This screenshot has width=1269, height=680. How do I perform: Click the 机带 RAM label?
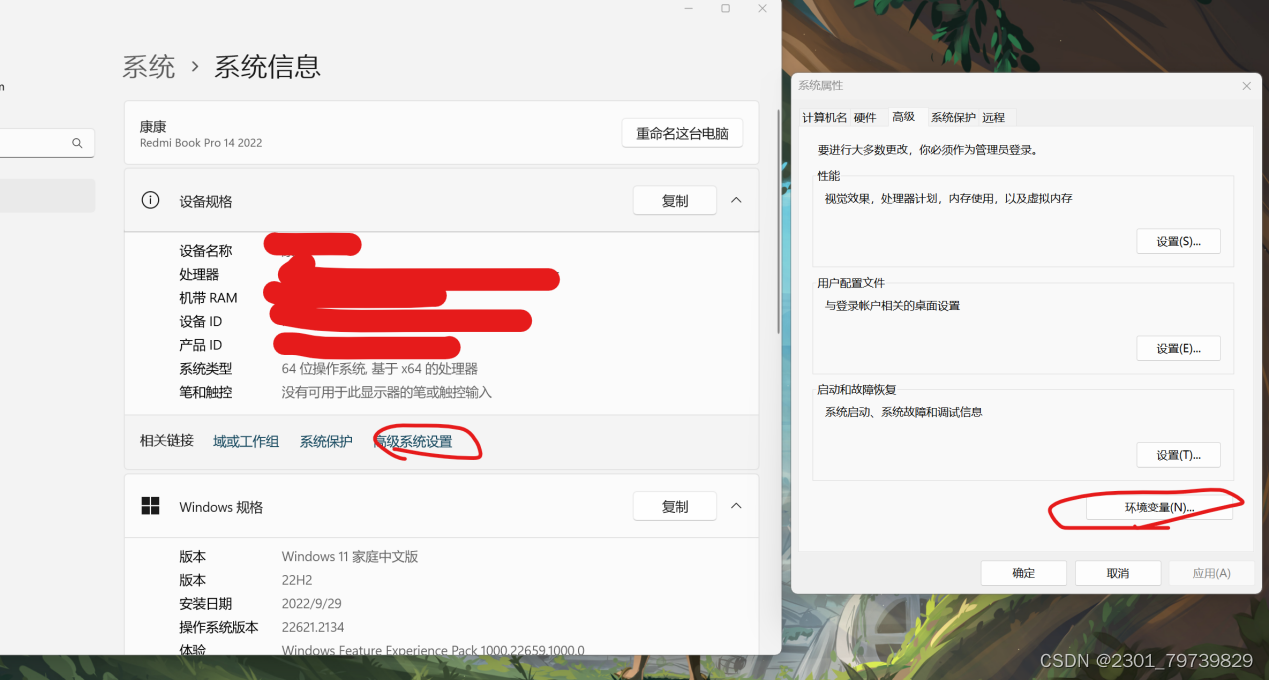pyautogui.click(x=208, y=298)
